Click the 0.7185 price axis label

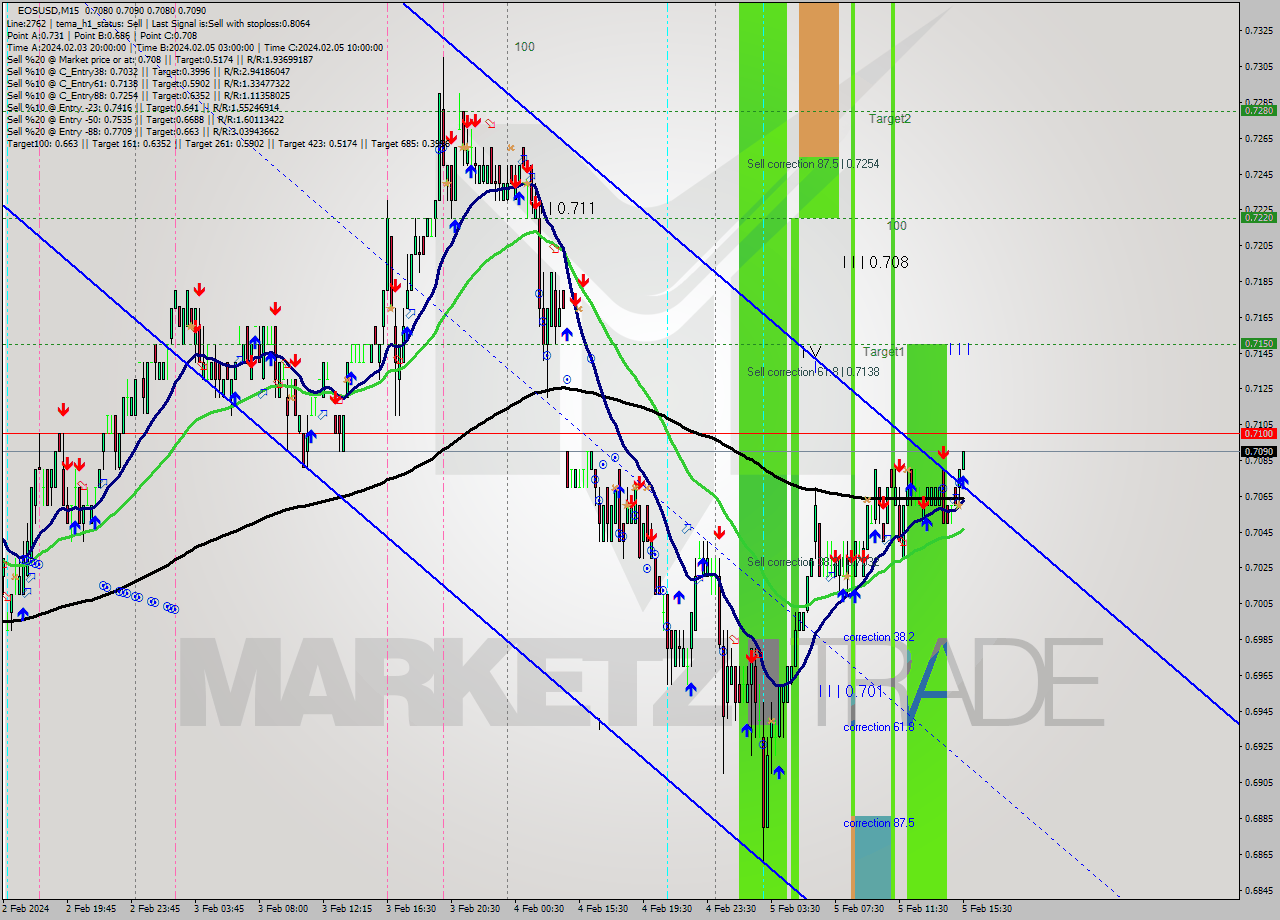click(1258, 281)
